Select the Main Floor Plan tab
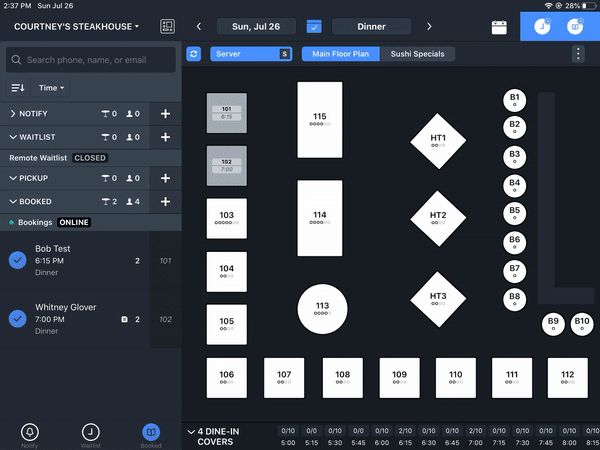This screenshot has width=600, height=450. pyautogui.click(x=341, y=54)
